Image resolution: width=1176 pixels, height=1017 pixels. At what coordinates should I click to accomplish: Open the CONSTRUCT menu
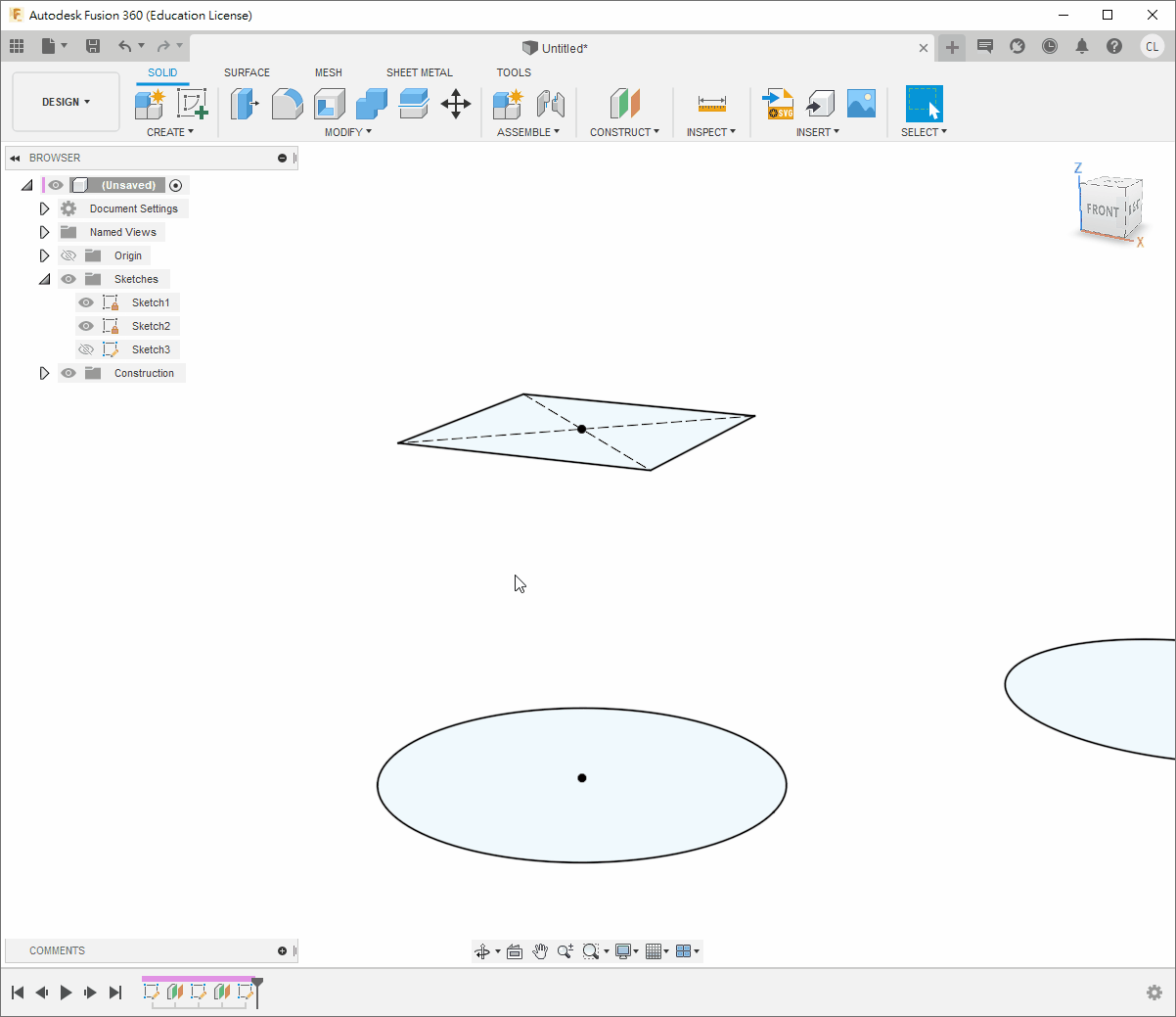click(x=624, y=132)
